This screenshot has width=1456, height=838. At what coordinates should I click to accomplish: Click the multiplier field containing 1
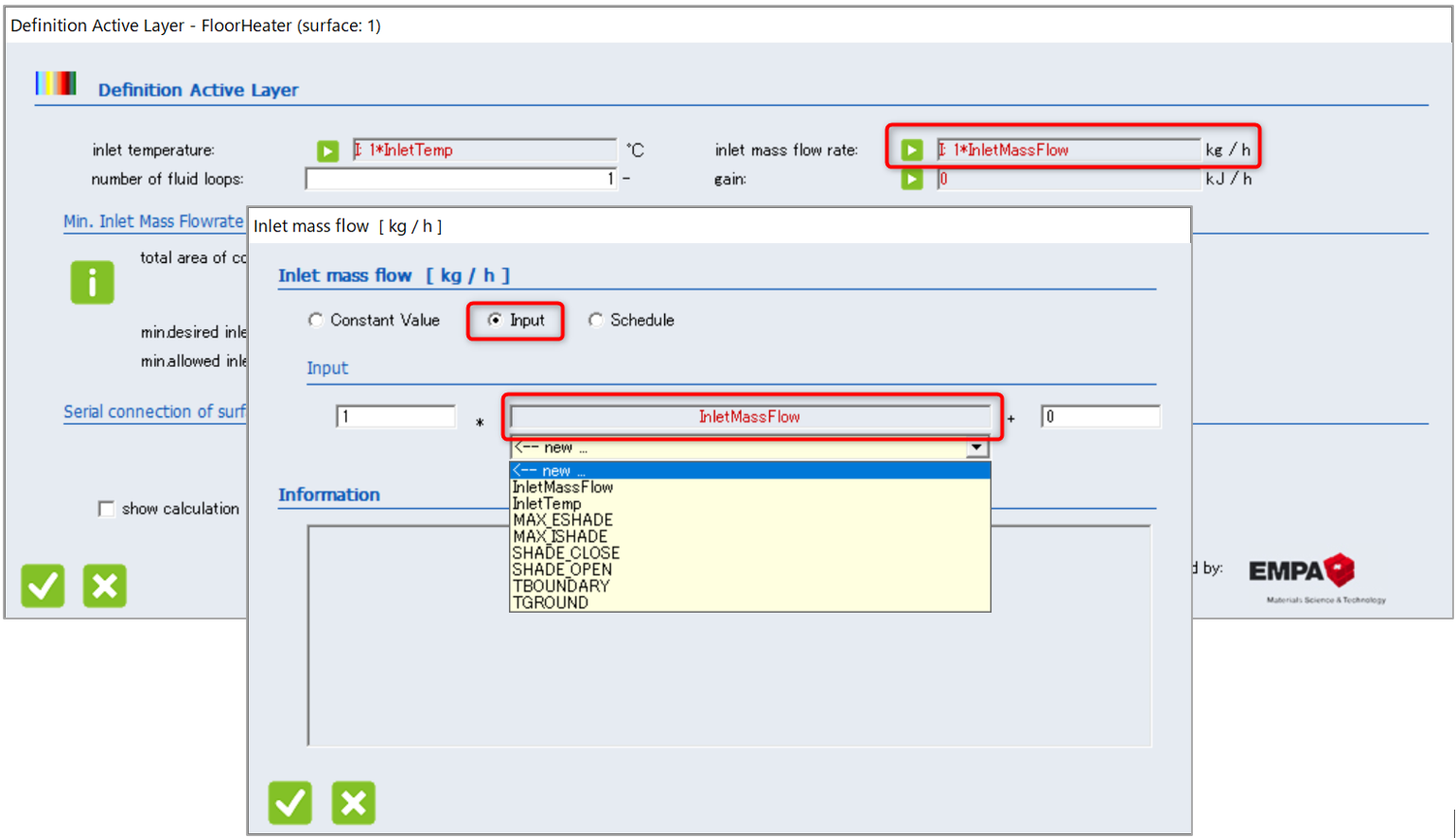(395, 416)
